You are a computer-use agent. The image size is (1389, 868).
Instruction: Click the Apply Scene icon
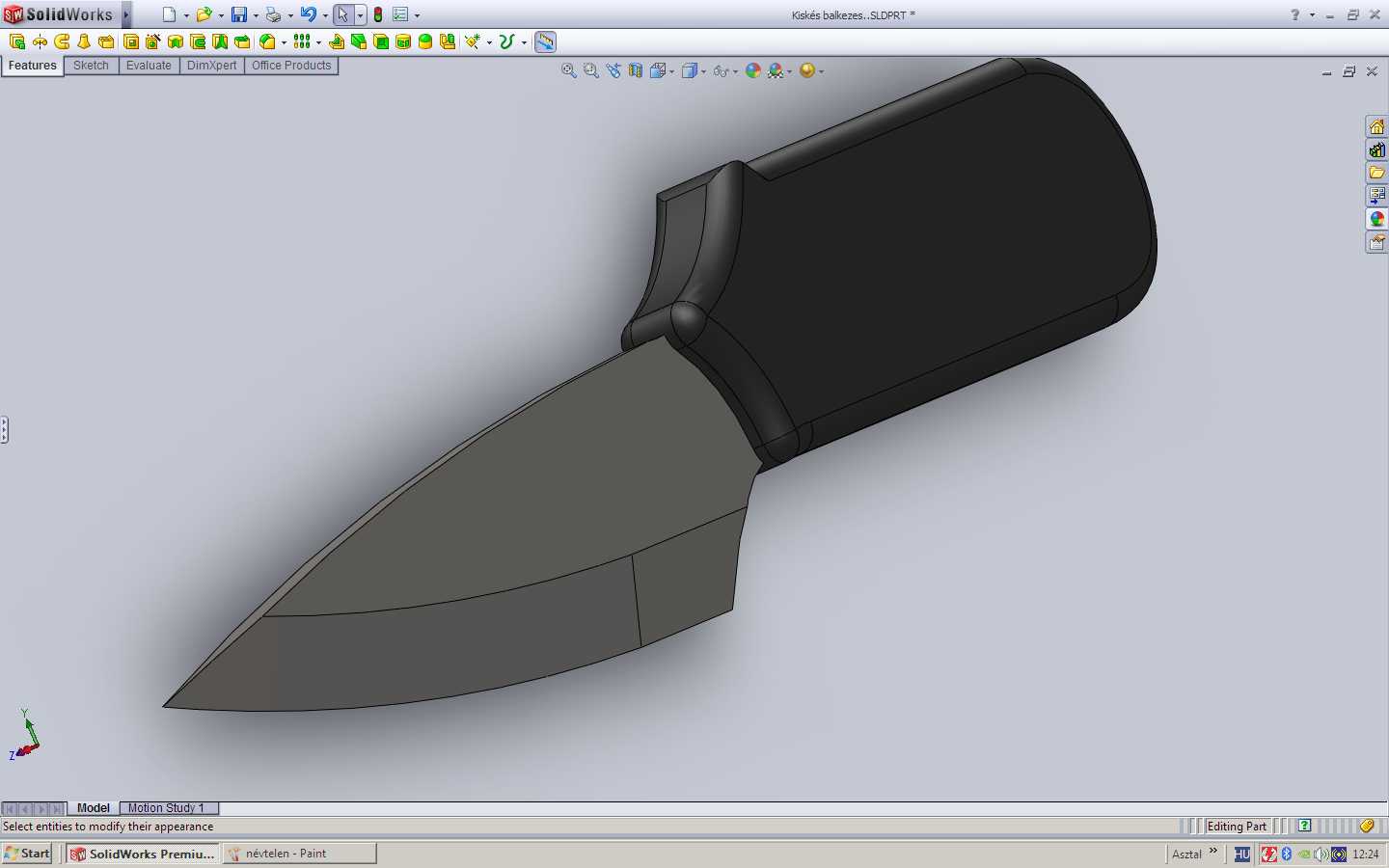(x=776, y=70)
